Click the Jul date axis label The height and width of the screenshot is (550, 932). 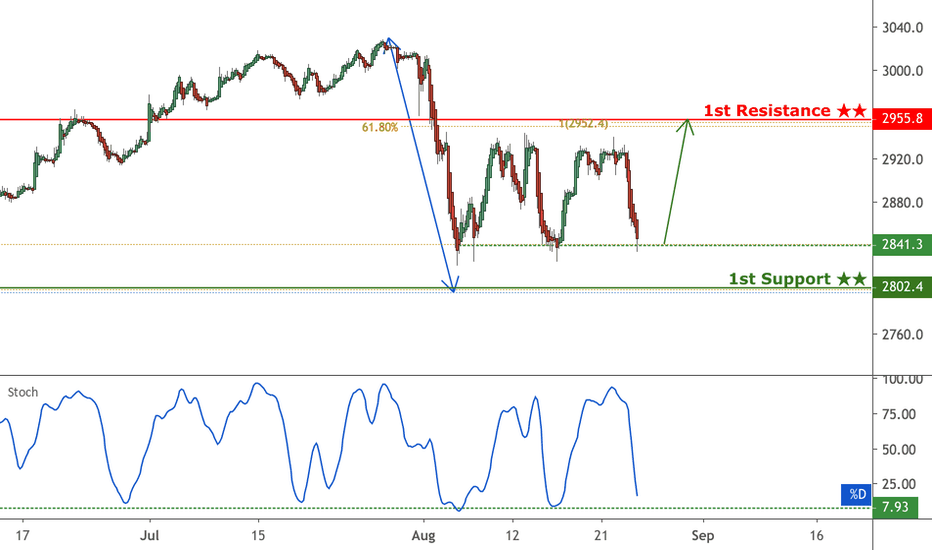[x=149, y=536]
